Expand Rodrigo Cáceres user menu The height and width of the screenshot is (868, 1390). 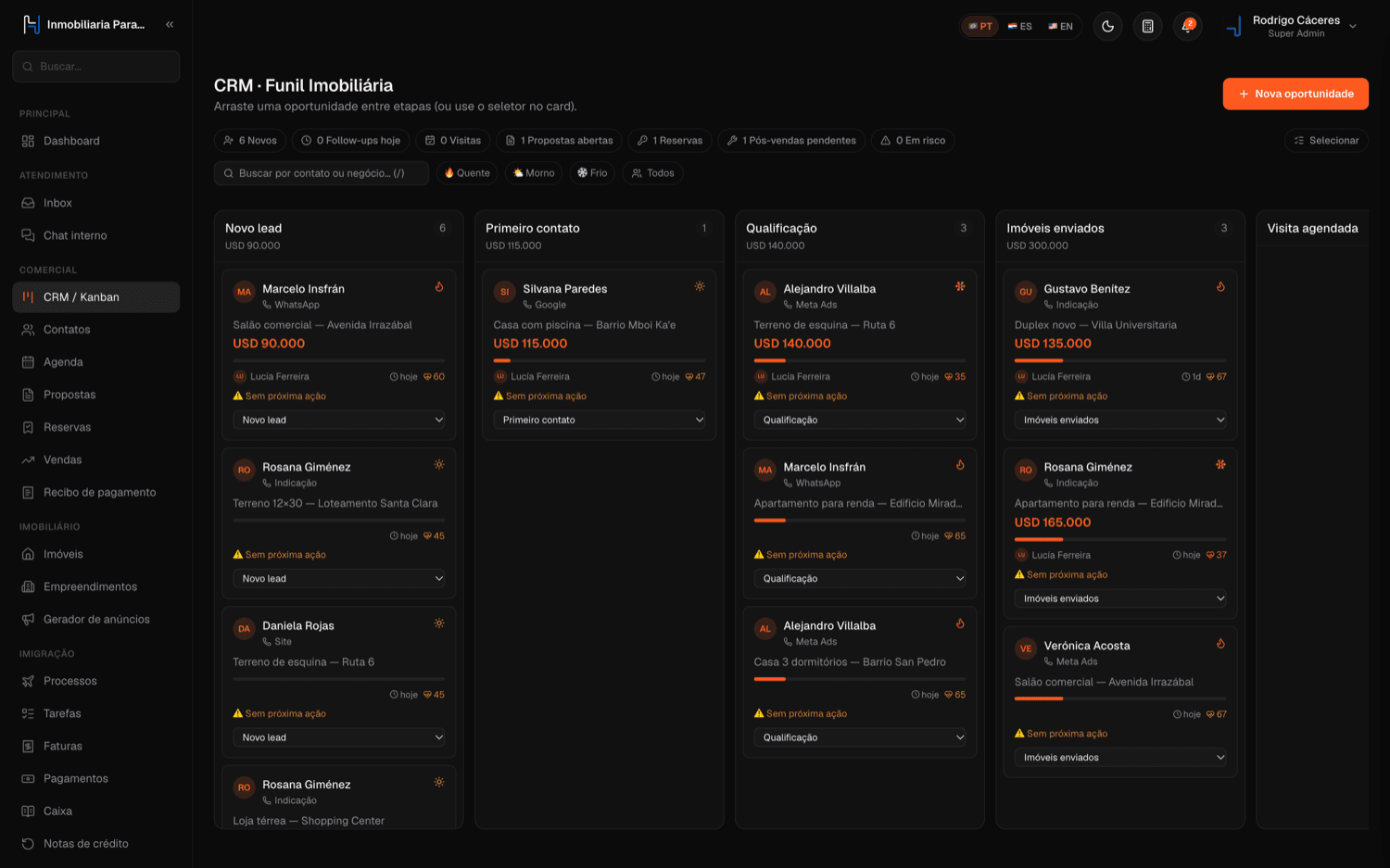pos(1293,26)
